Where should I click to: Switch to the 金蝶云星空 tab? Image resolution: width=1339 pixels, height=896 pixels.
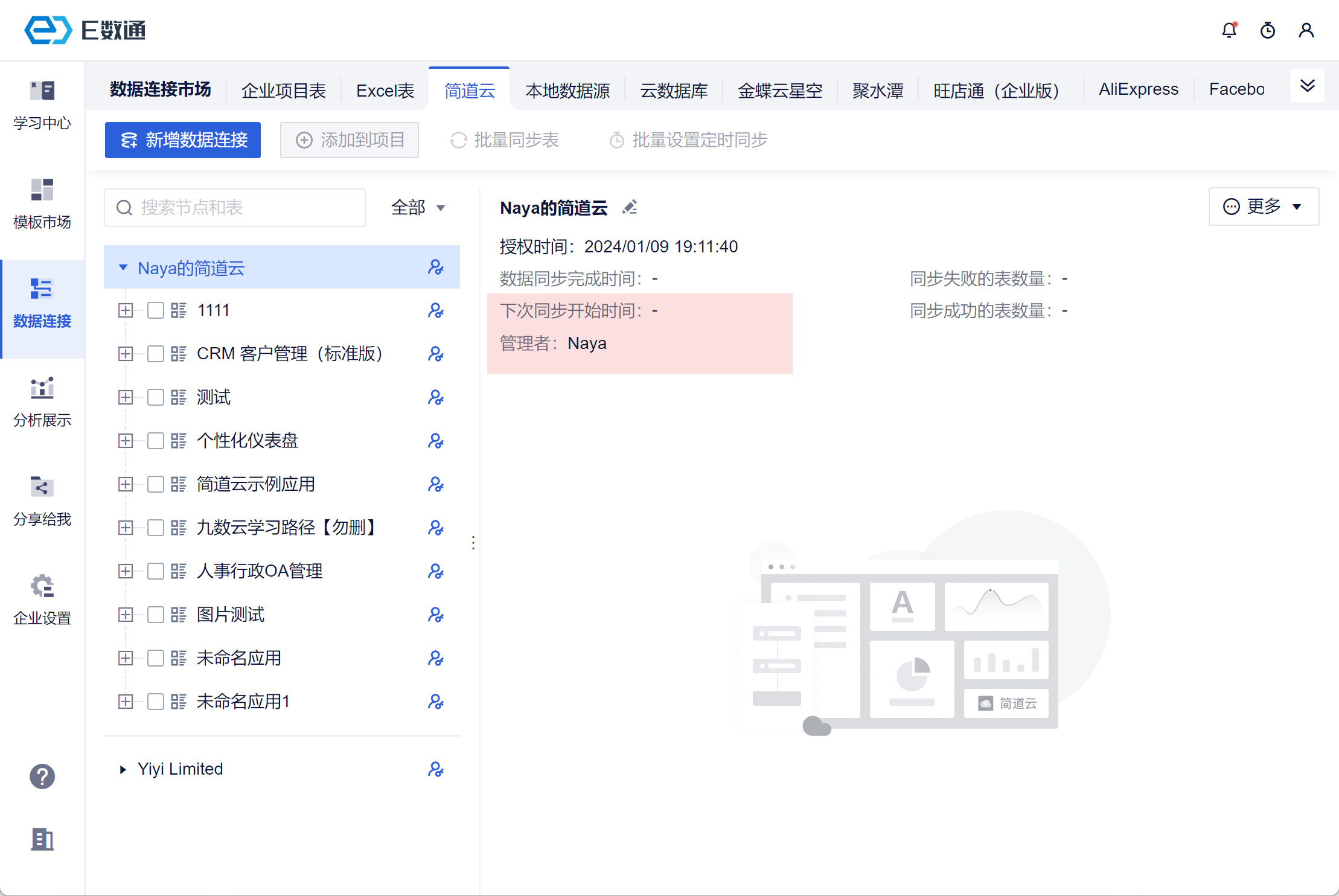click(x=779, y=90)
